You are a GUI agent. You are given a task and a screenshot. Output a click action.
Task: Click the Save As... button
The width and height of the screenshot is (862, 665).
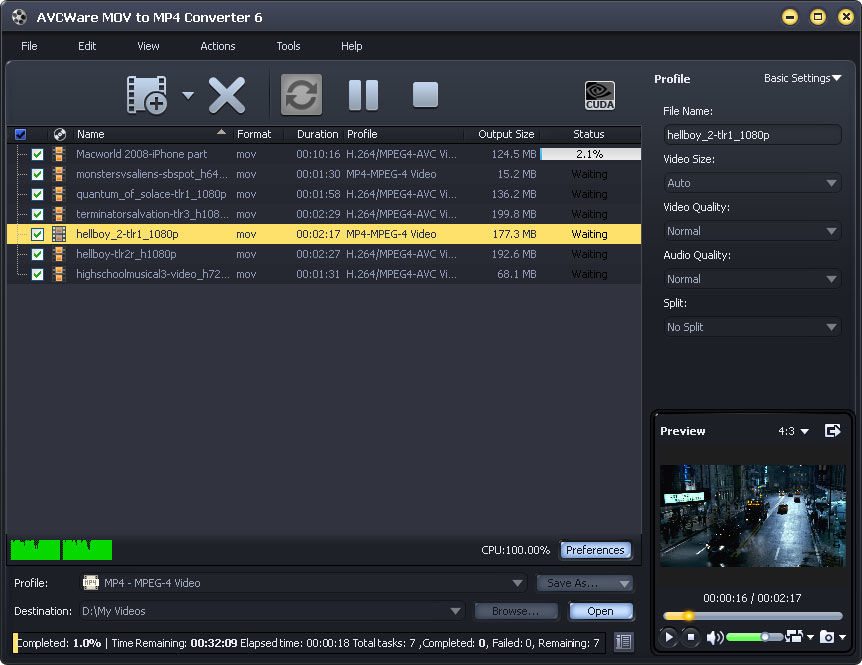point(584,583)
